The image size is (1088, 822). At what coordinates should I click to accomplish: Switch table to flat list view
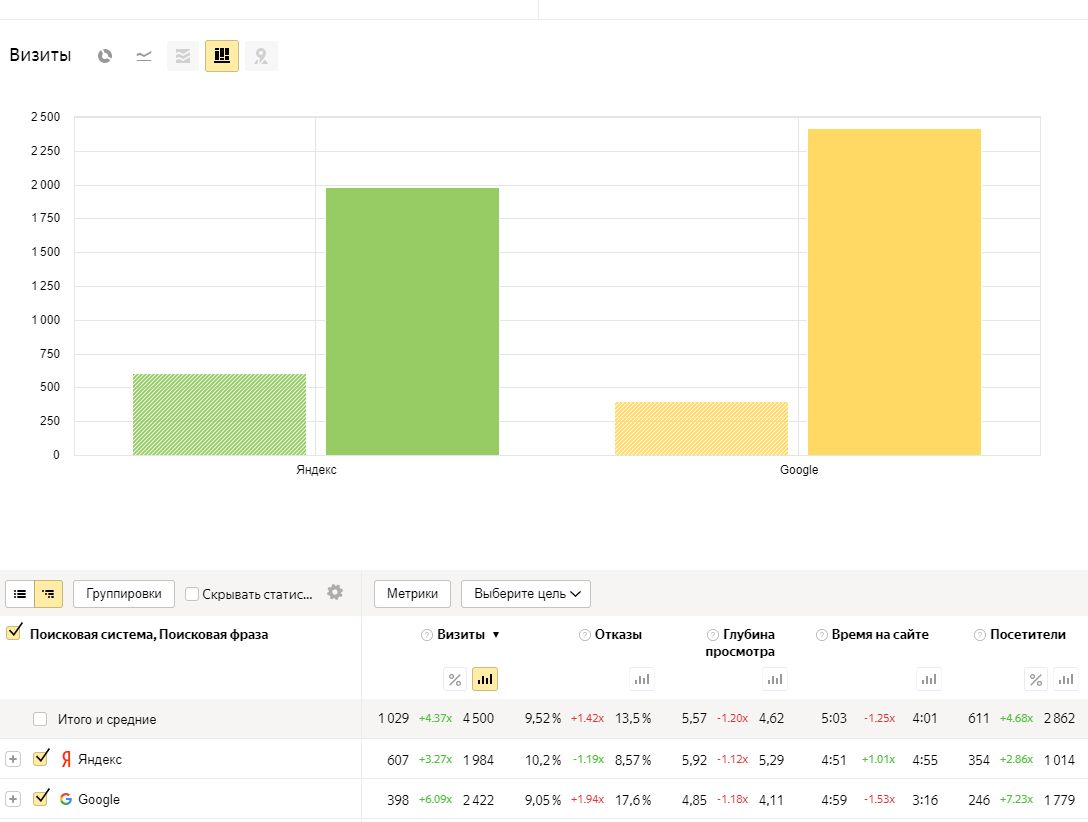coord(20,594)
